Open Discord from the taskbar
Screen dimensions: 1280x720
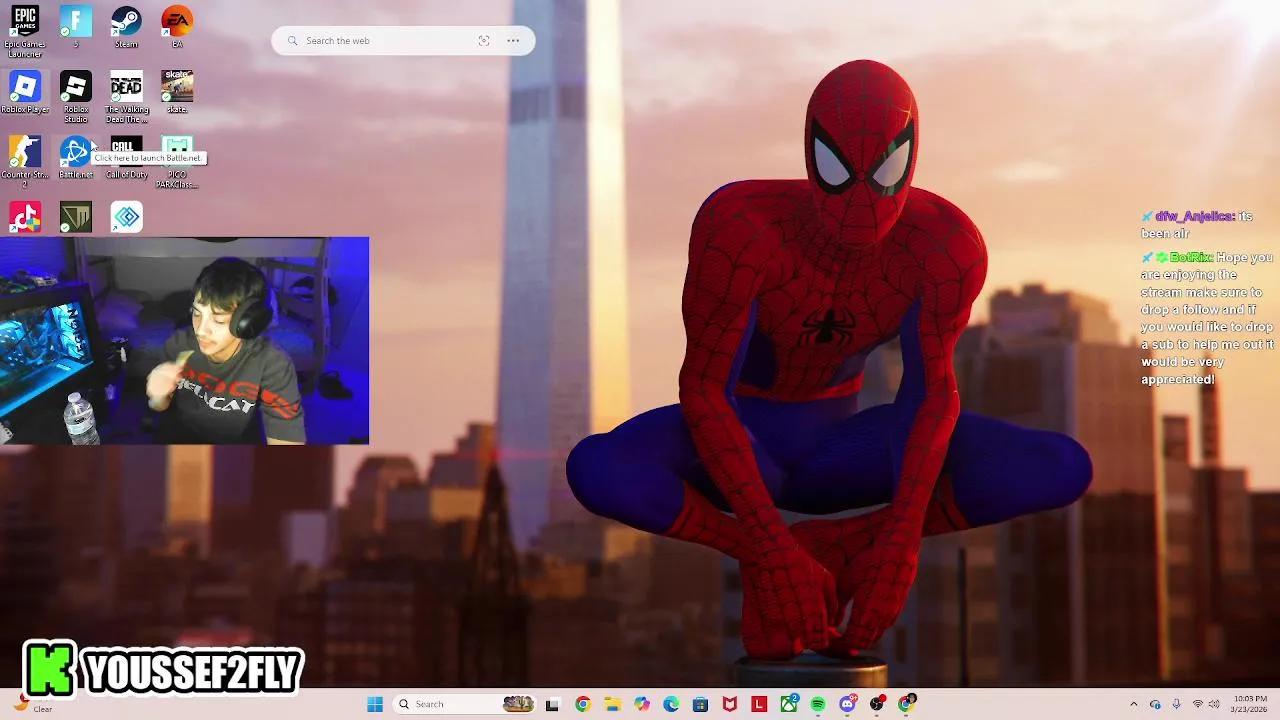pyautogui.click(x=848, y=704)
